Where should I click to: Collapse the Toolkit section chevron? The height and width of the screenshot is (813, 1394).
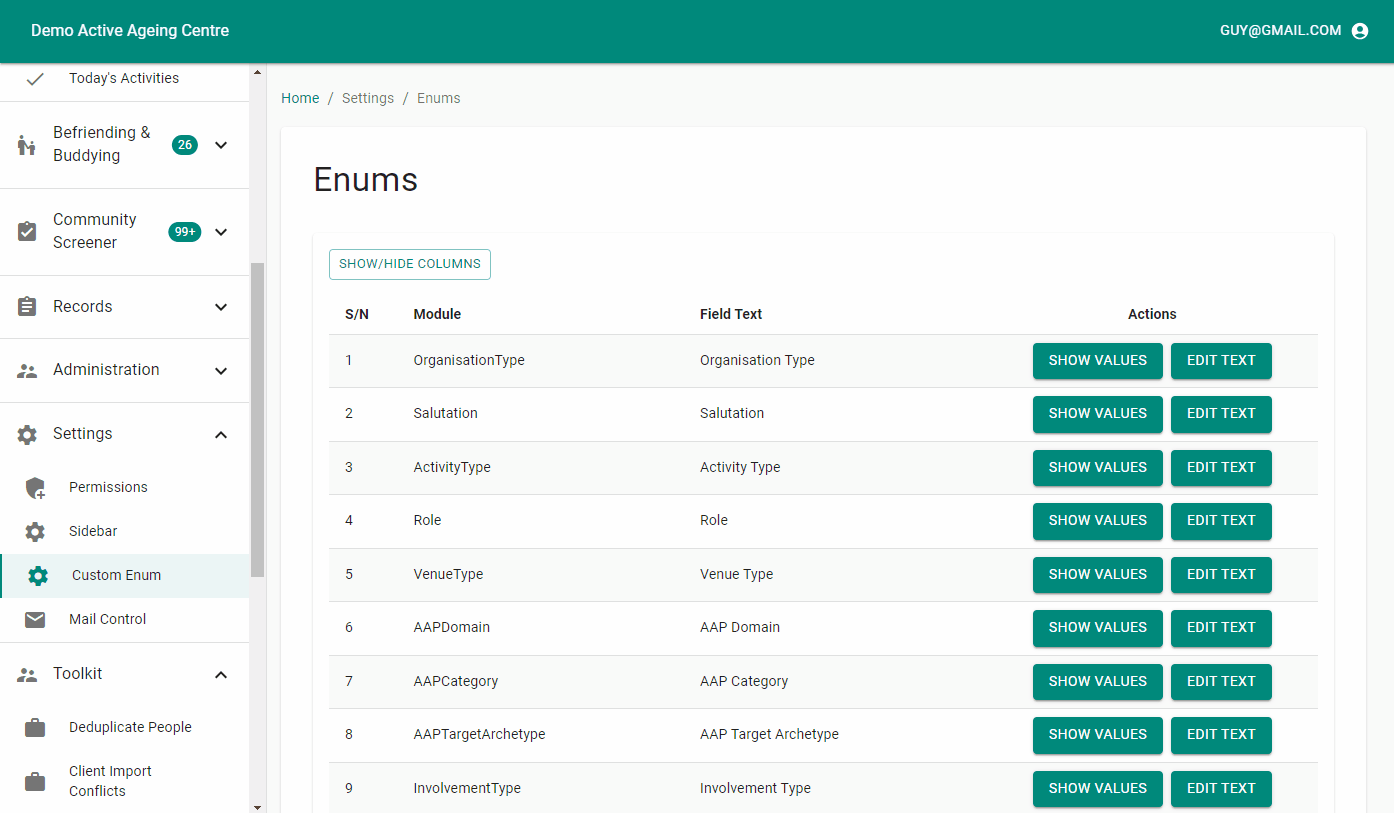pyautogui.click(x=221, y=675)
